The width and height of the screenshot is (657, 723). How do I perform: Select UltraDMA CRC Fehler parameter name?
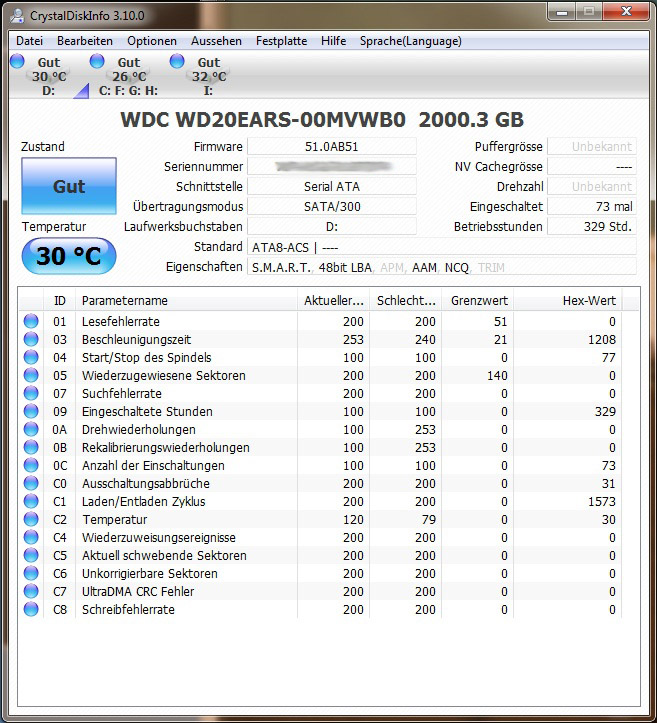pyautogui.click(x=138, y=591)
